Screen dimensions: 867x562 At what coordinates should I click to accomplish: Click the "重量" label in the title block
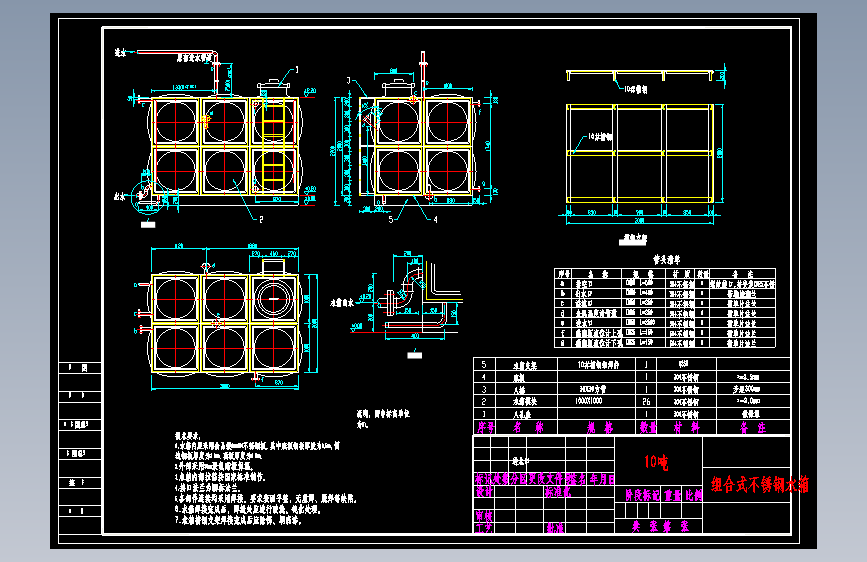673,495
